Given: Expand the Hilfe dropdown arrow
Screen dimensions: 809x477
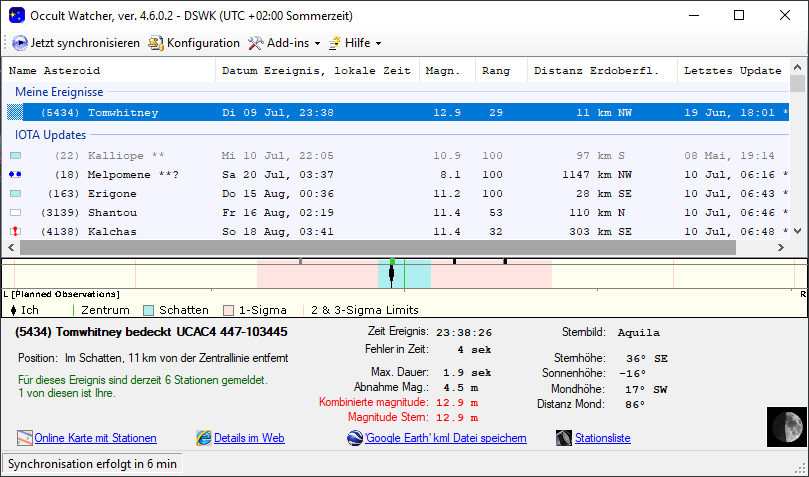Looking at the screenshot, I should coord(378,44).
